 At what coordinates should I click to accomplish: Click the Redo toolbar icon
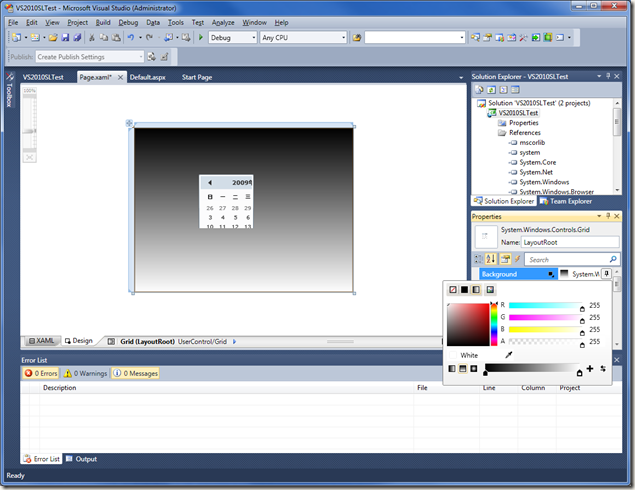[149, 38]
